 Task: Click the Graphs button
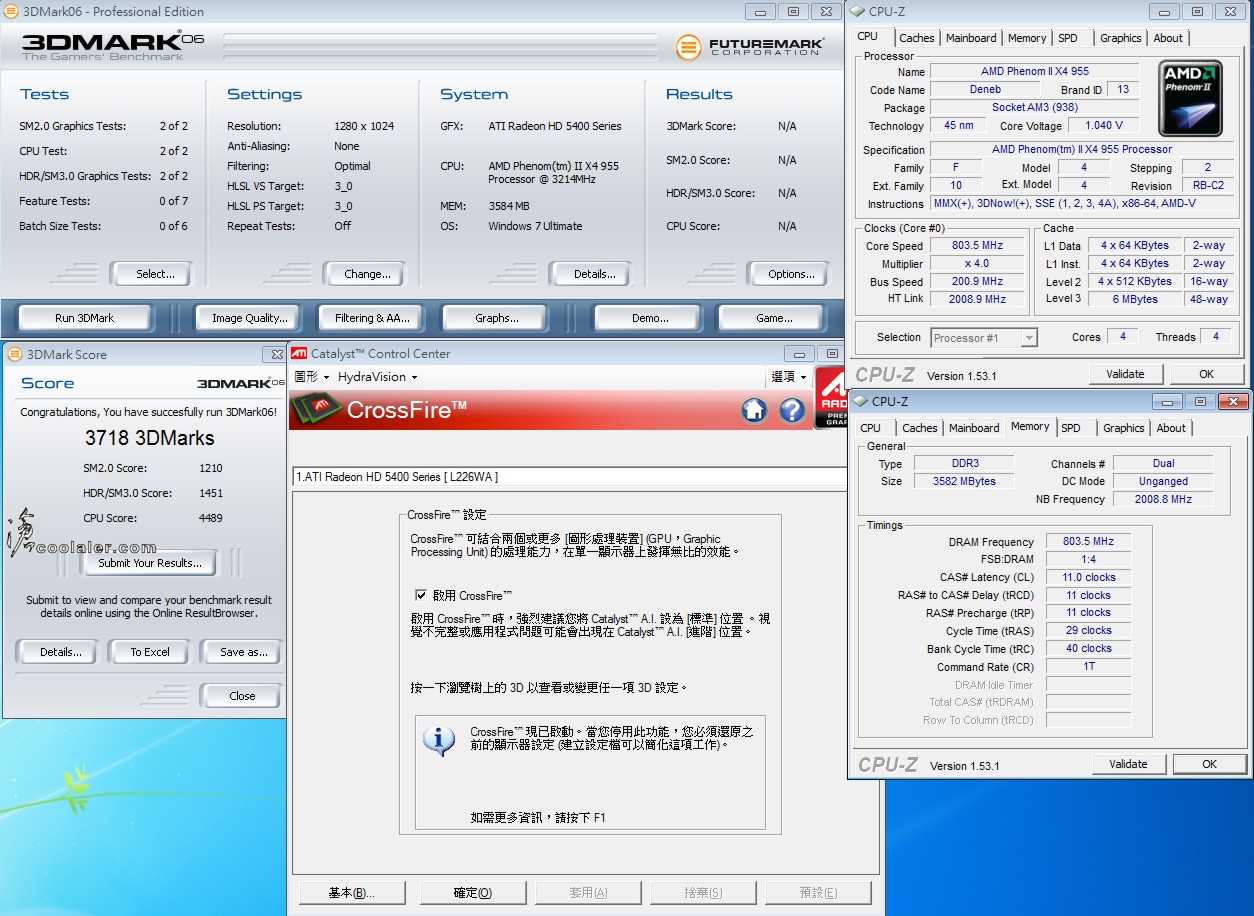click(x=497, y=318)
